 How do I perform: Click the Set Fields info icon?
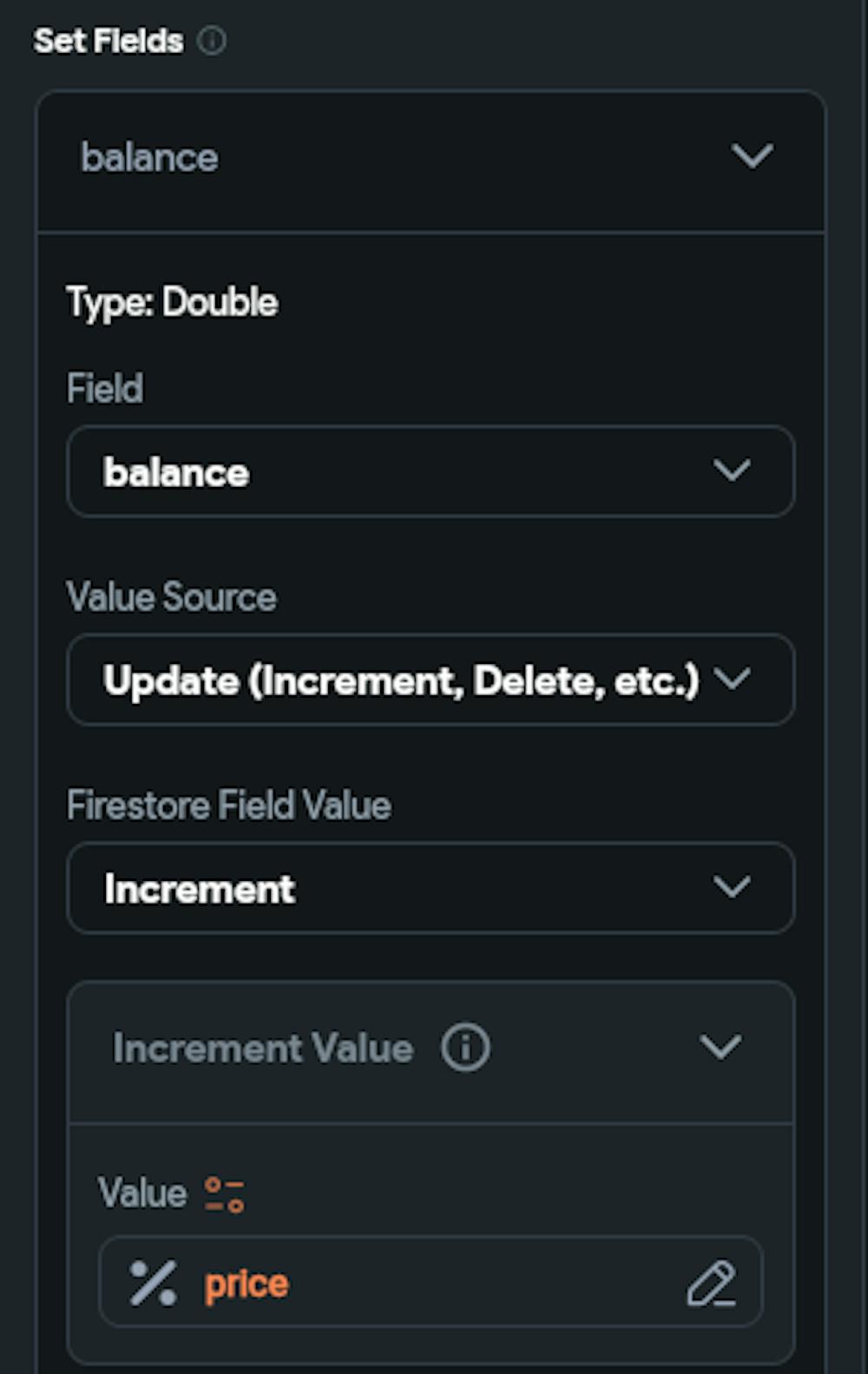coord(211,41)
